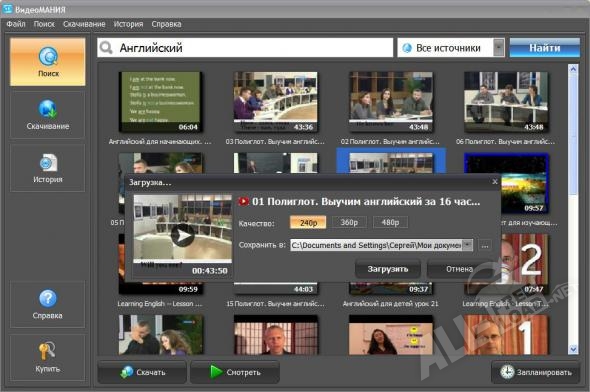Play the preview in the Загрузка dialog
The image size is (590, 392).
tap(183, 235)
